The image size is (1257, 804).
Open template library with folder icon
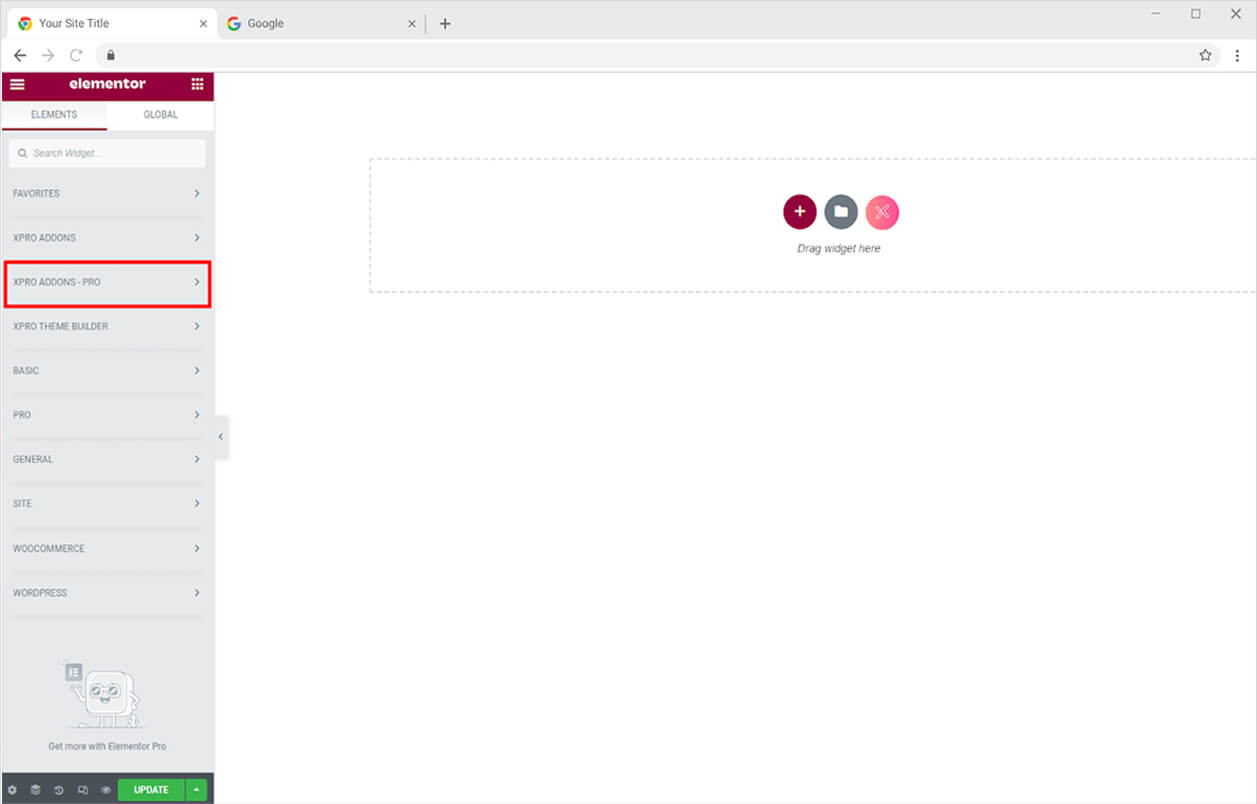(841, 212)
